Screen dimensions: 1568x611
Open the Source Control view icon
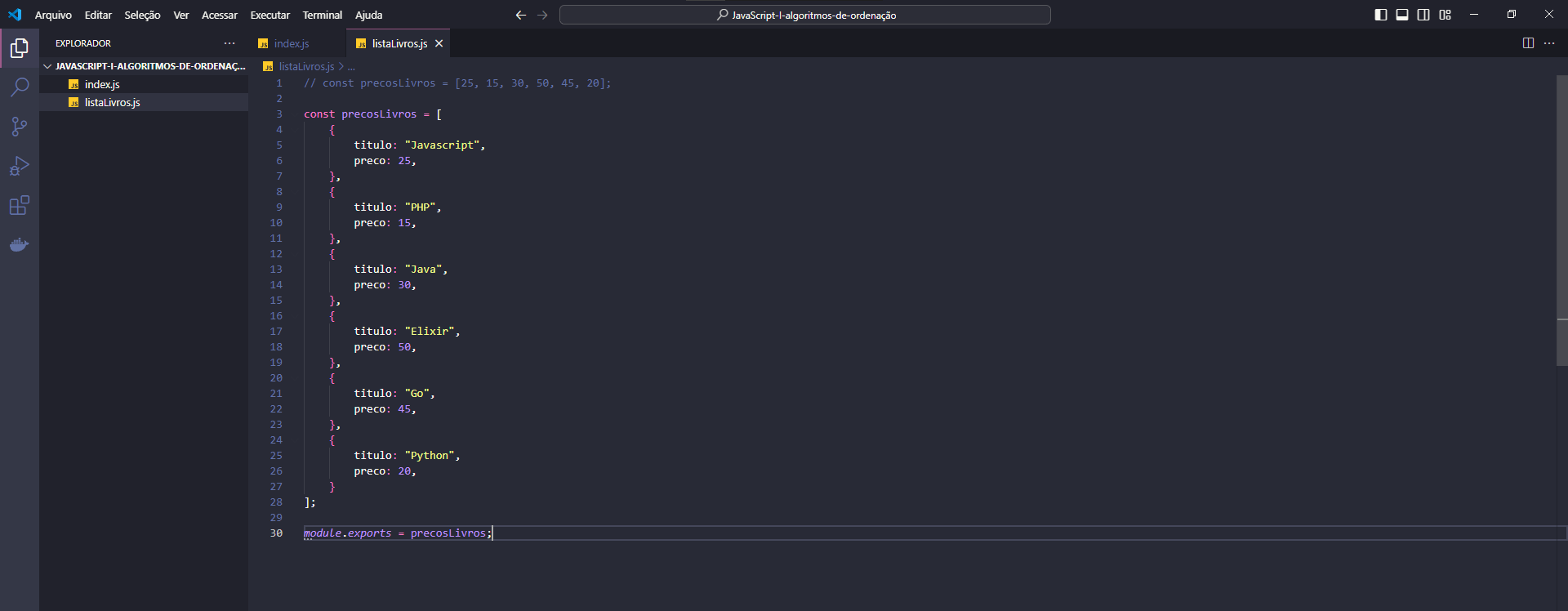tap(20, 126)
